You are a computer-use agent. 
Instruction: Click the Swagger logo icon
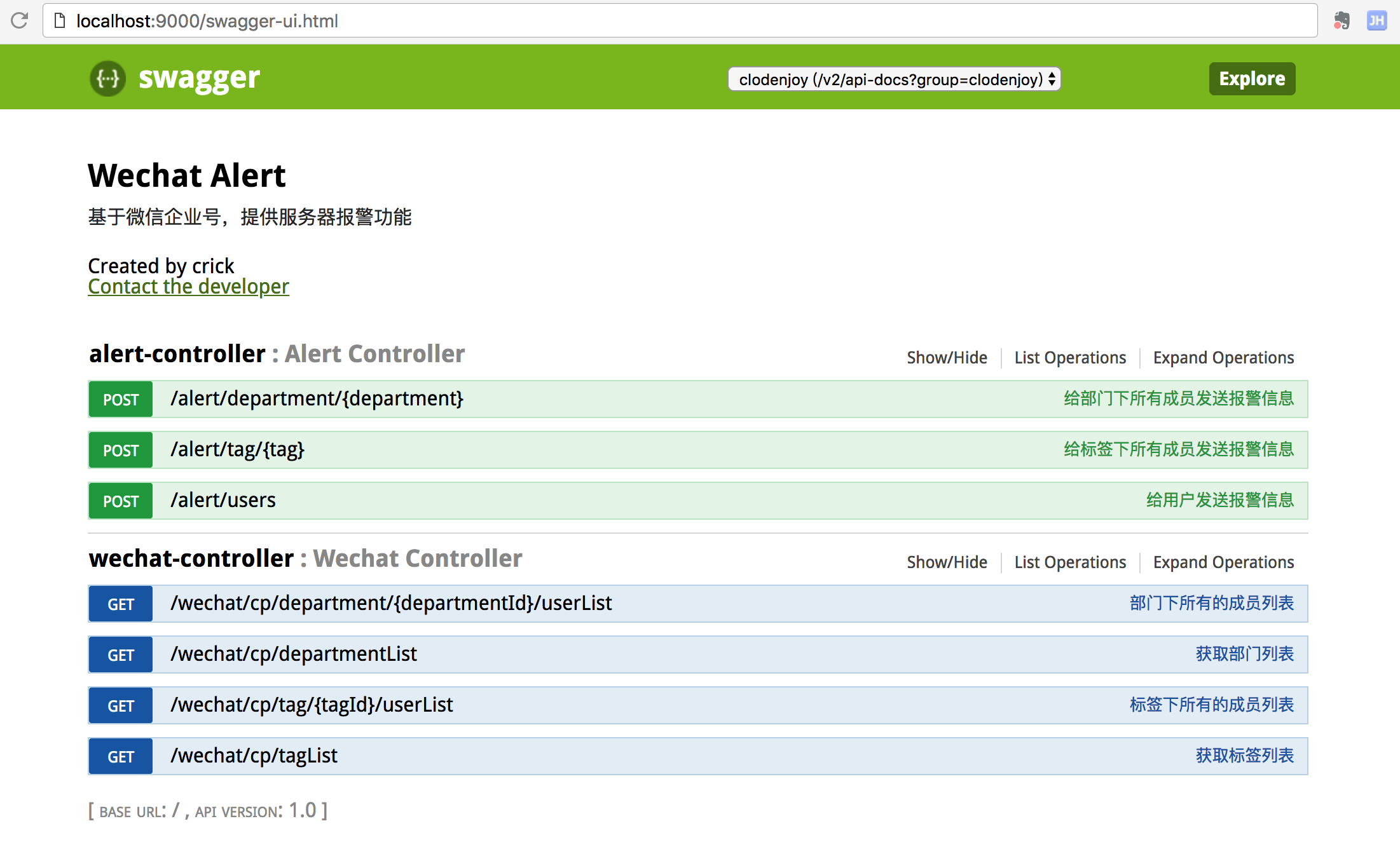[x=107, y=78]
